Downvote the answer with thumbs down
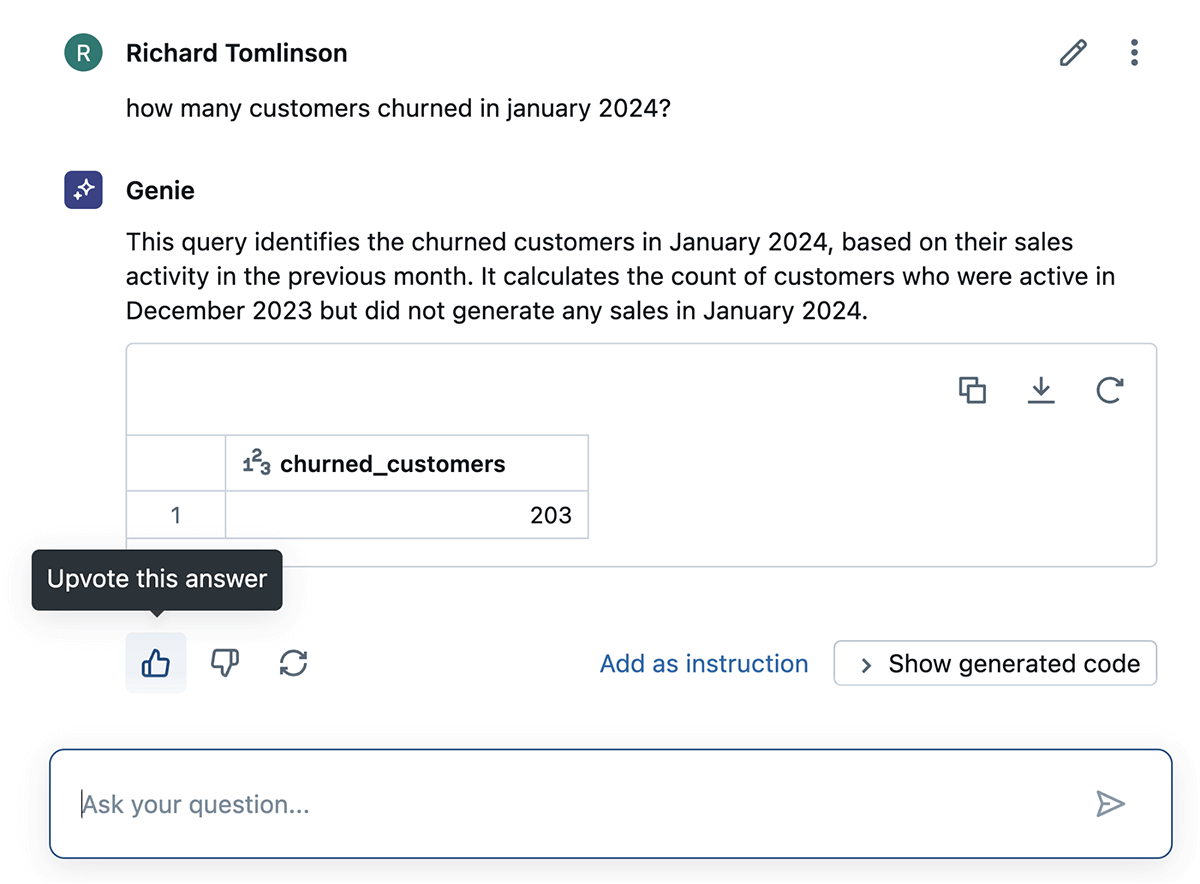The width and height of the screenshot is (1200, 884). (x=224, y=663)
